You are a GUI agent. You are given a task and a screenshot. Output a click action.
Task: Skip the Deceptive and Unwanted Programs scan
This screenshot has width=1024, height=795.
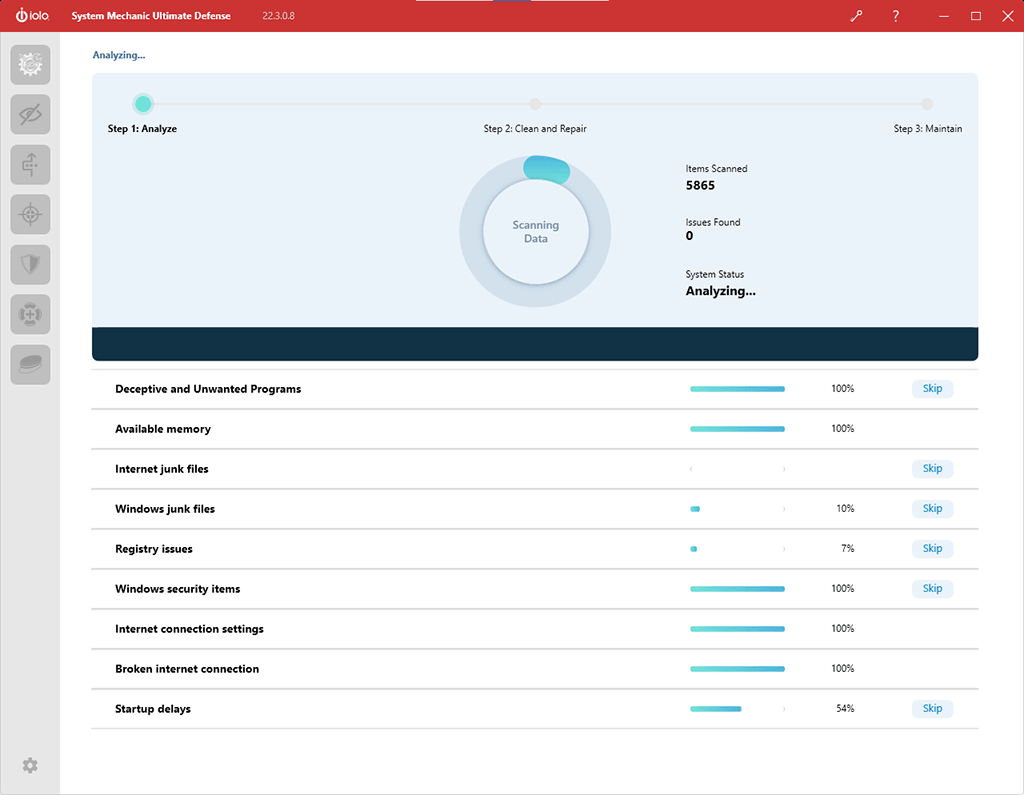pyautogui.click(x=932, y=389)
